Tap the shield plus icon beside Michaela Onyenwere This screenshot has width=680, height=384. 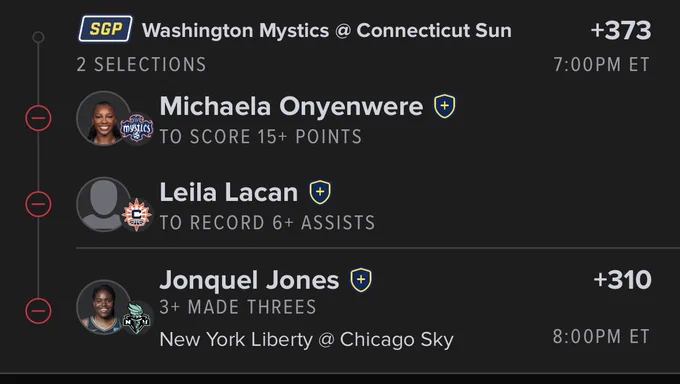point(445,106)
